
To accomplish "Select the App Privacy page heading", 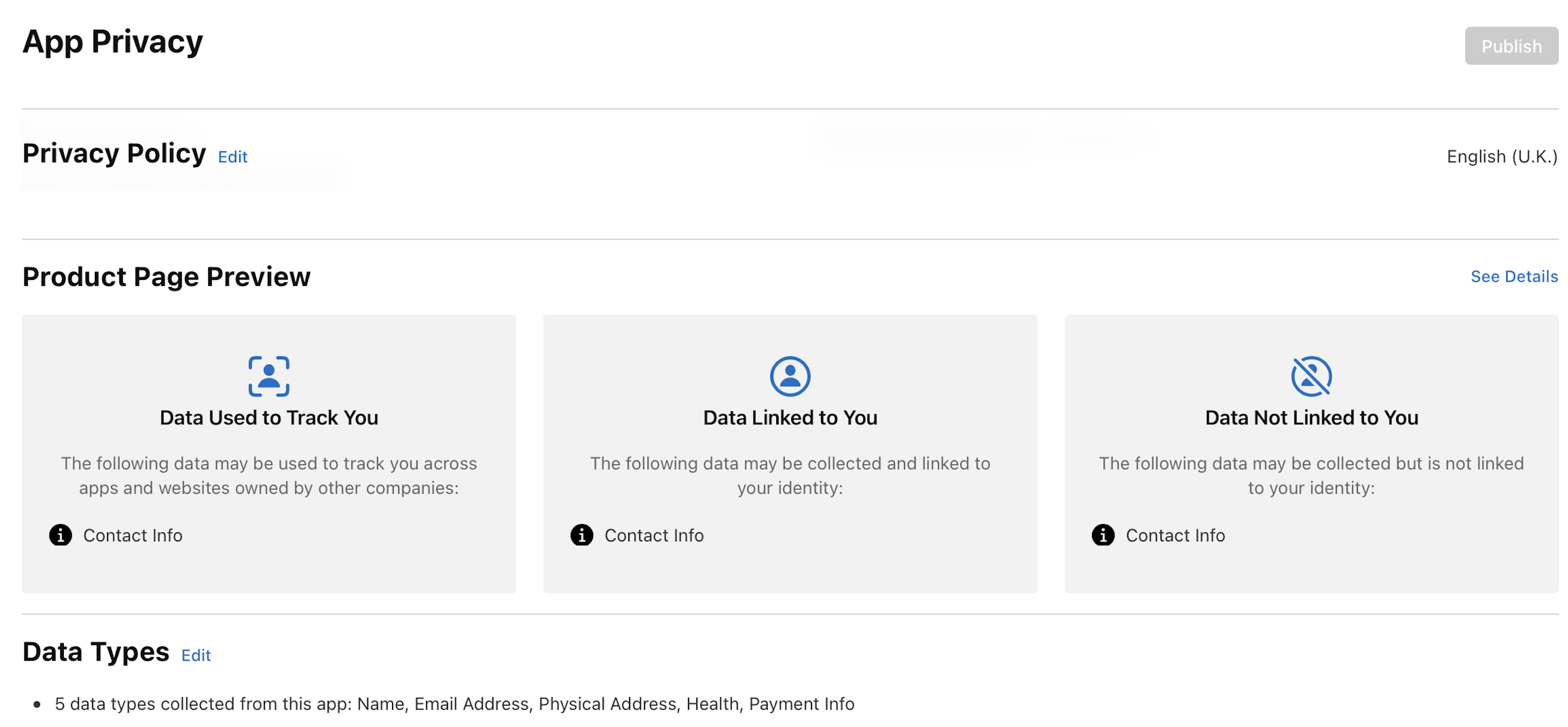I will (x=113, y=41).
